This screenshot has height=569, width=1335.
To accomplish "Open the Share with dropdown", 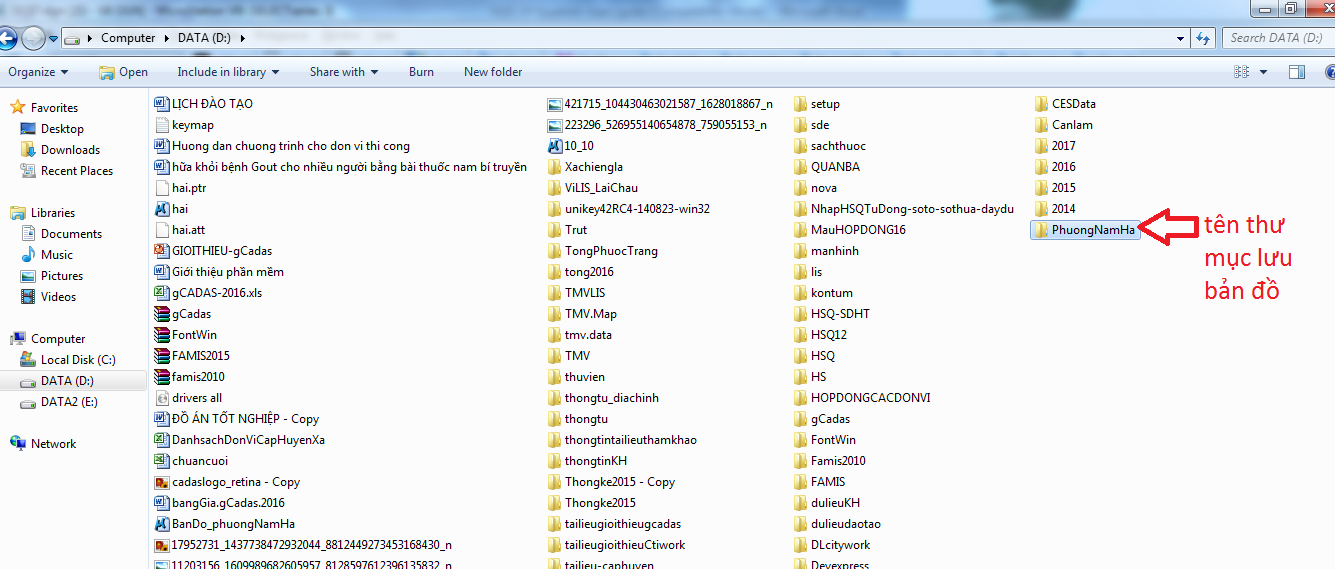I will 343,72.
